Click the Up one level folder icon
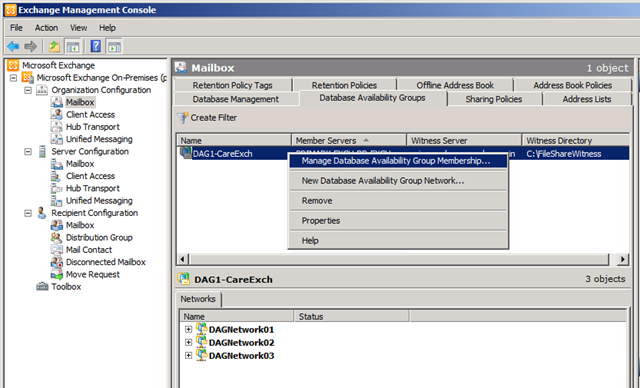Viewport: 640px width, 388px height. [x=54, y=47]
